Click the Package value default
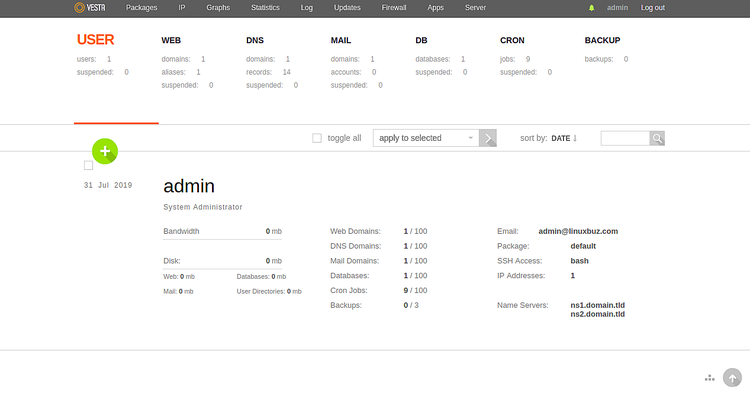This screenshot has width=750, height=393. (583, 246)
